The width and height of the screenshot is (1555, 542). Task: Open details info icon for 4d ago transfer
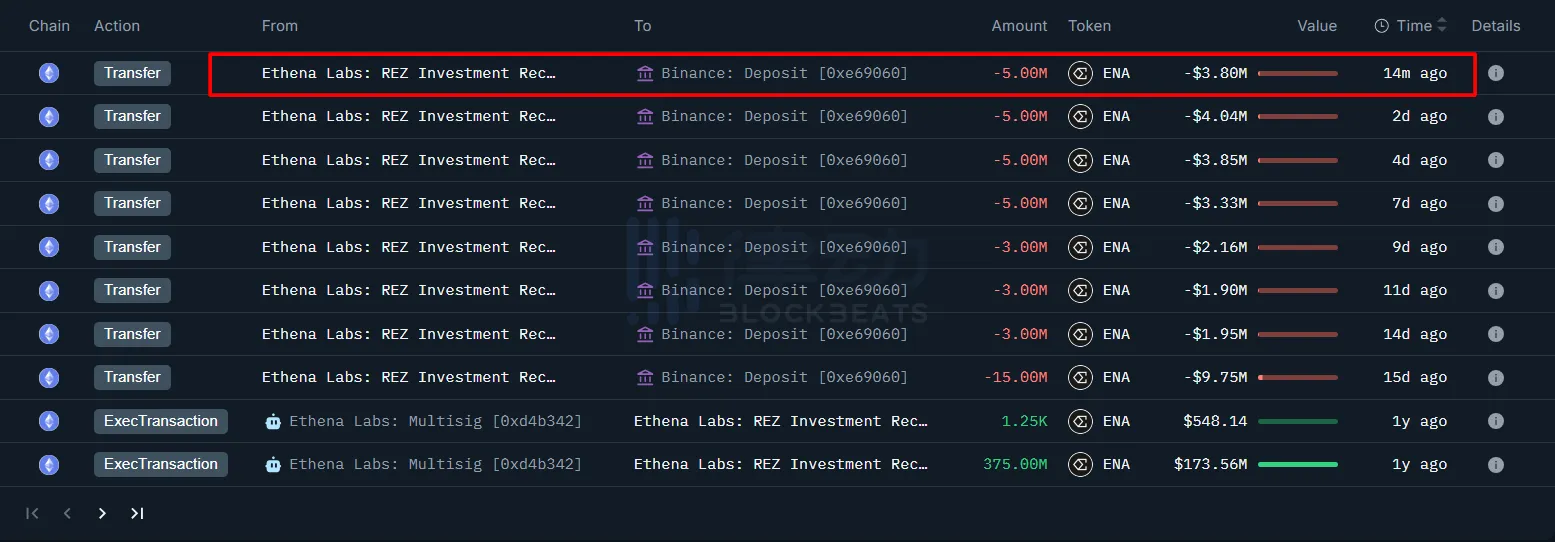pos(1496,160)
